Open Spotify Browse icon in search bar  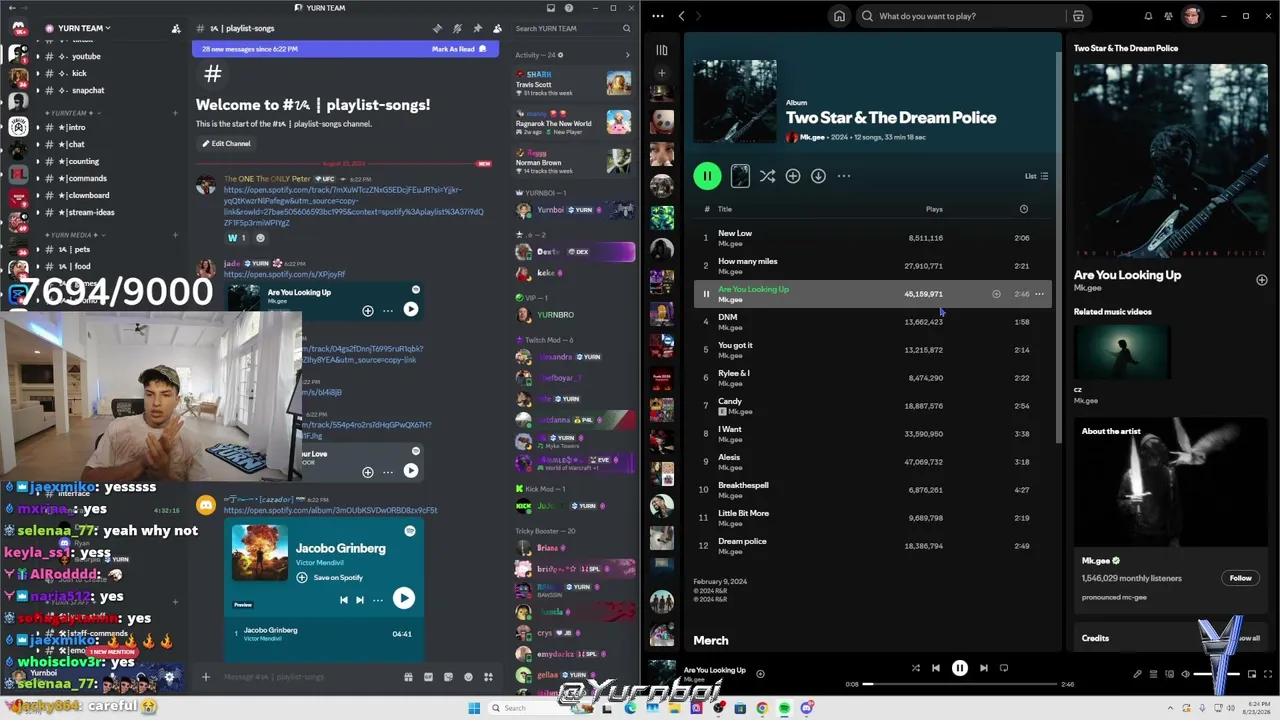pos(1078,16)
